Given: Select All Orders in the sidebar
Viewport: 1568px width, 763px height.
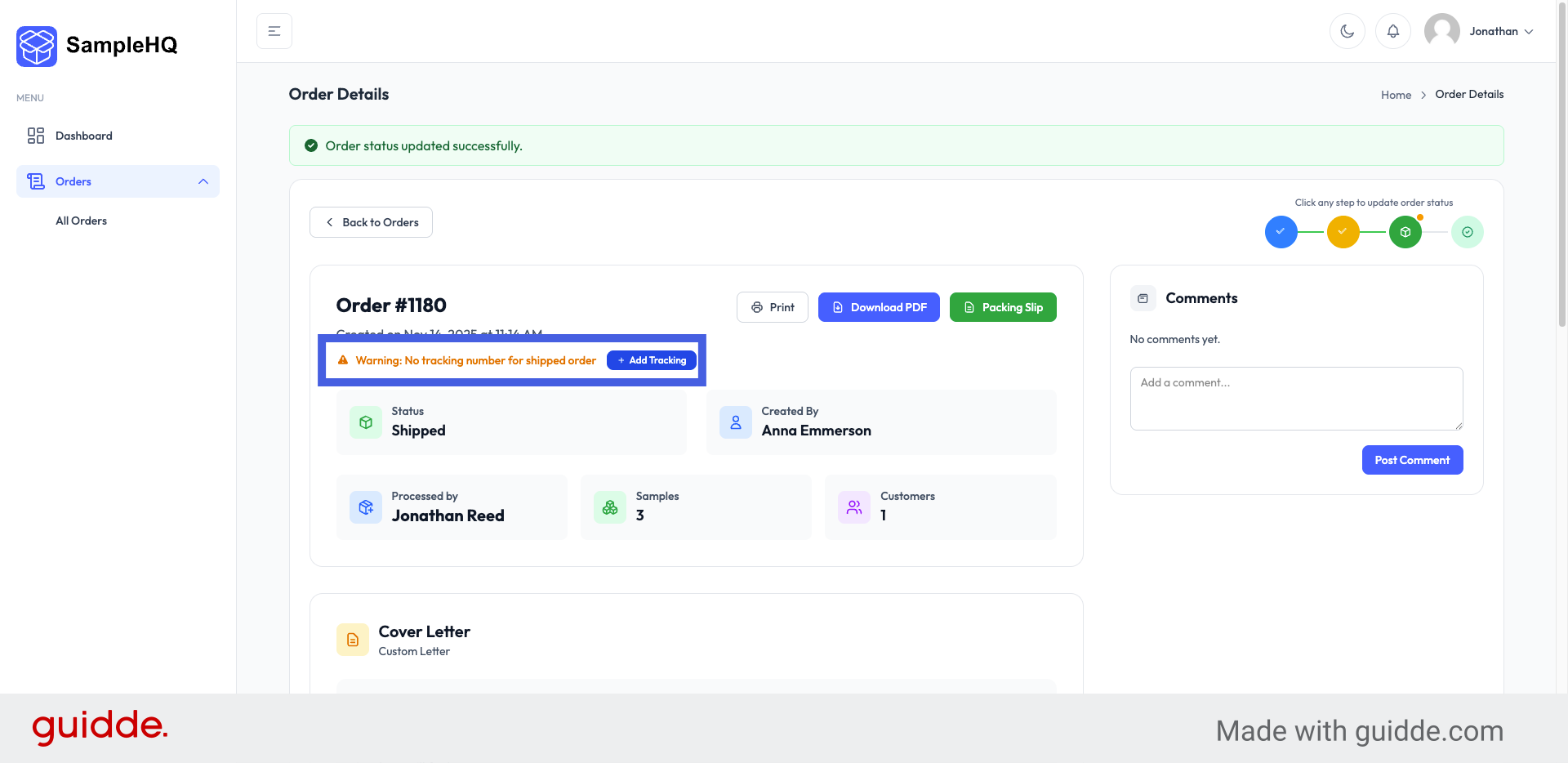Looking at the screenshot, I should click(81, 220).
